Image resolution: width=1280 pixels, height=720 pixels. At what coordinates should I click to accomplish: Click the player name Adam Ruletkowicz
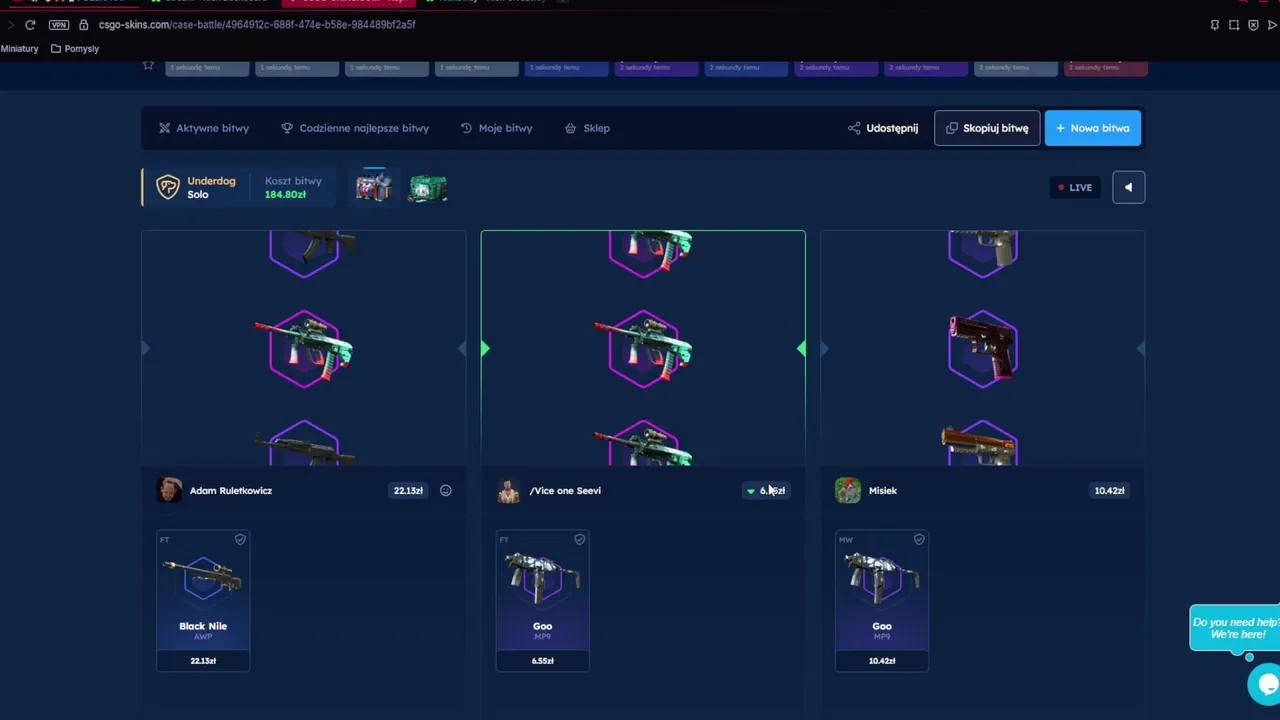pos(231,490)
